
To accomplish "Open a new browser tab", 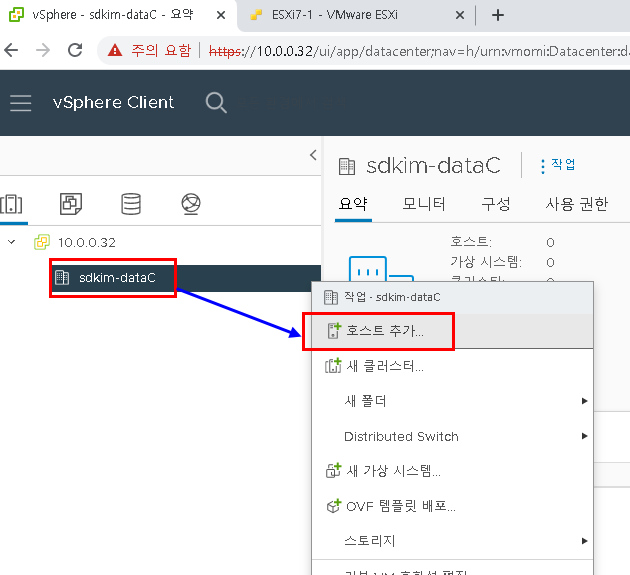I will point(498,15).
